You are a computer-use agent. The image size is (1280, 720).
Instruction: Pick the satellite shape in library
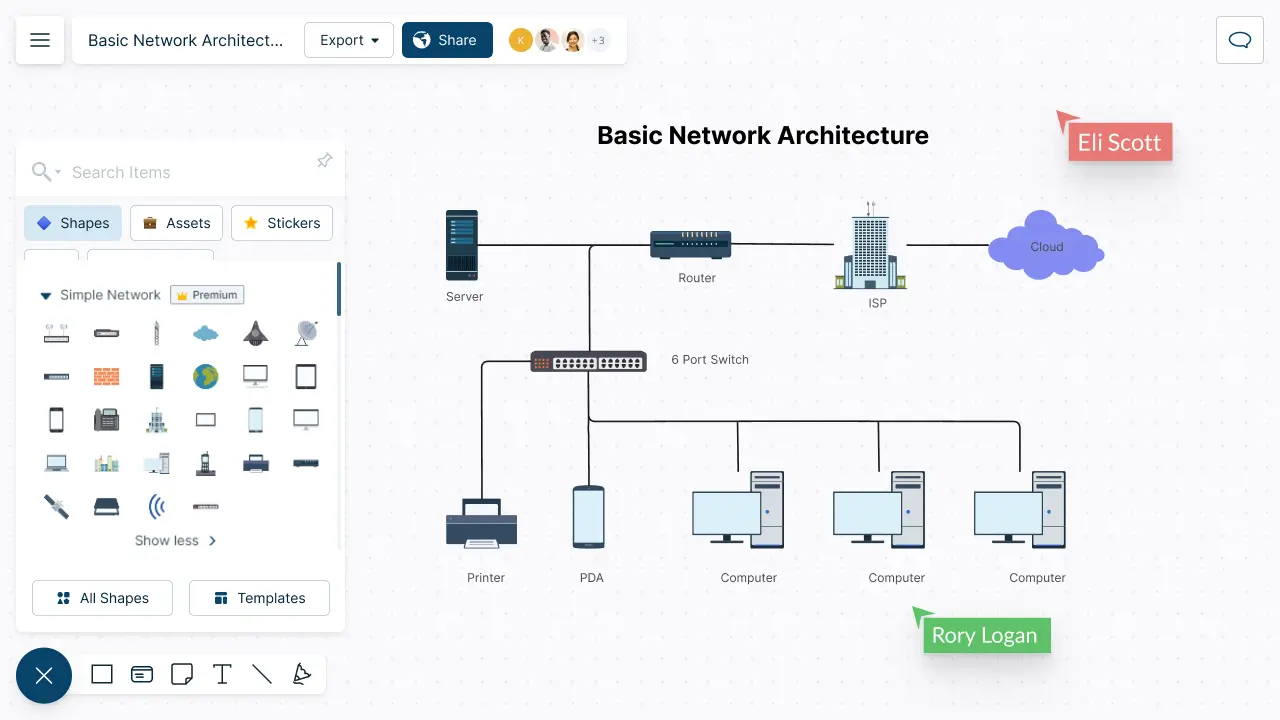(x=56, y=506)
